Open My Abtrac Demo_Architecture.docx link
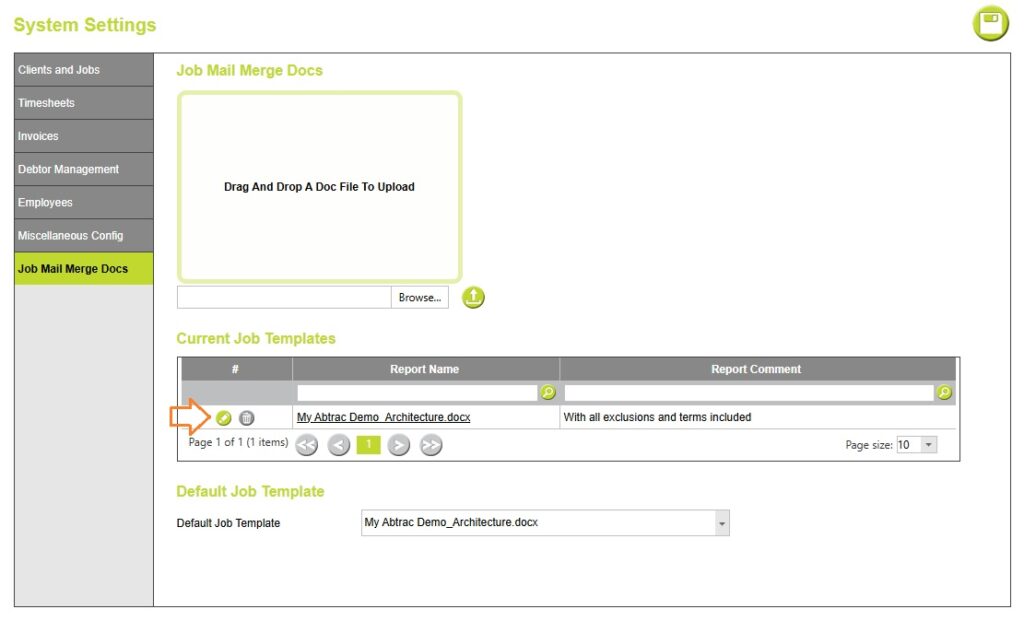Image resolution: width=1024 pixels, height=621 pixels. tap(383, 417)
